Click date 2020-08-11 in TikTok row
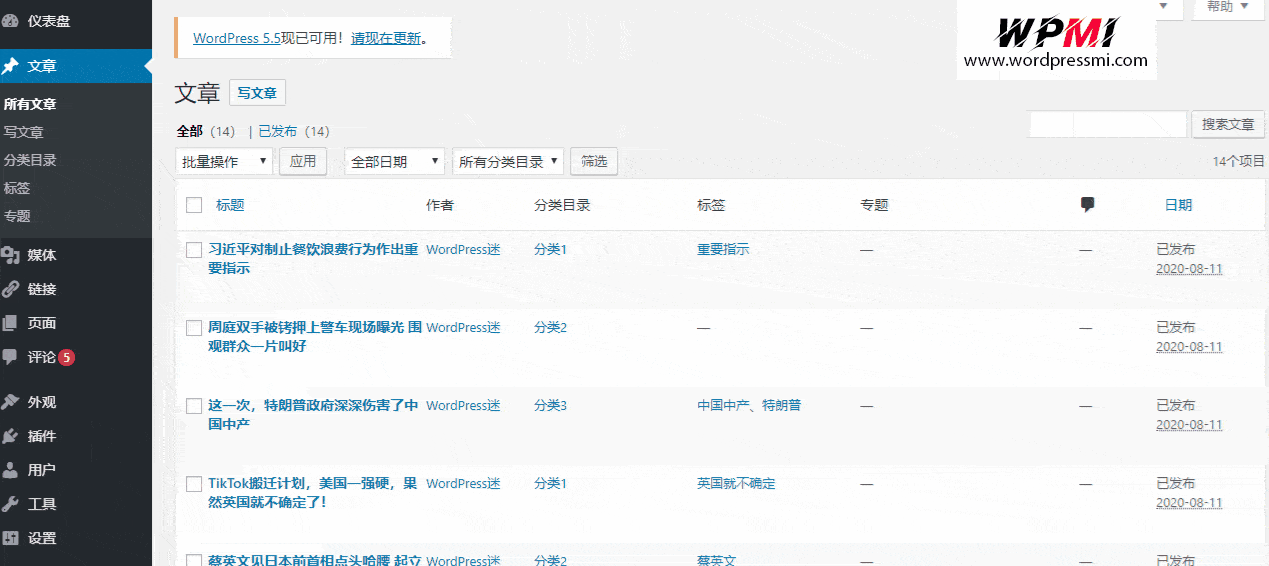 click(x=1189, y=503)
